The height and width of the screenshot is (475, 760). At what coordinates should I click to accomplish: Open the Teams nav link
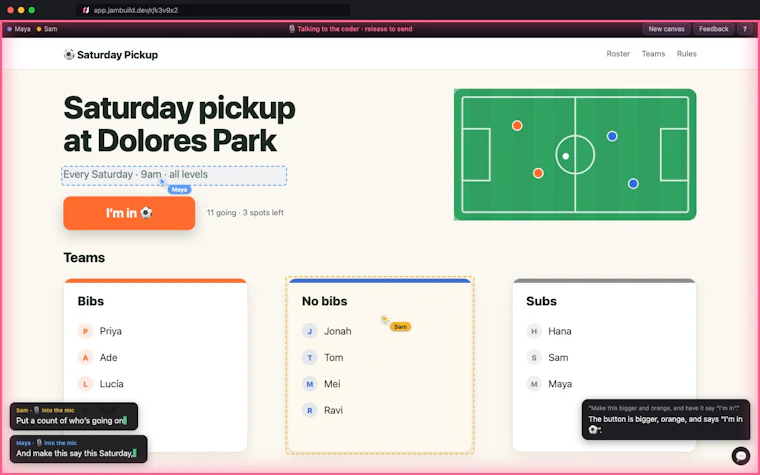click(653, 54)
